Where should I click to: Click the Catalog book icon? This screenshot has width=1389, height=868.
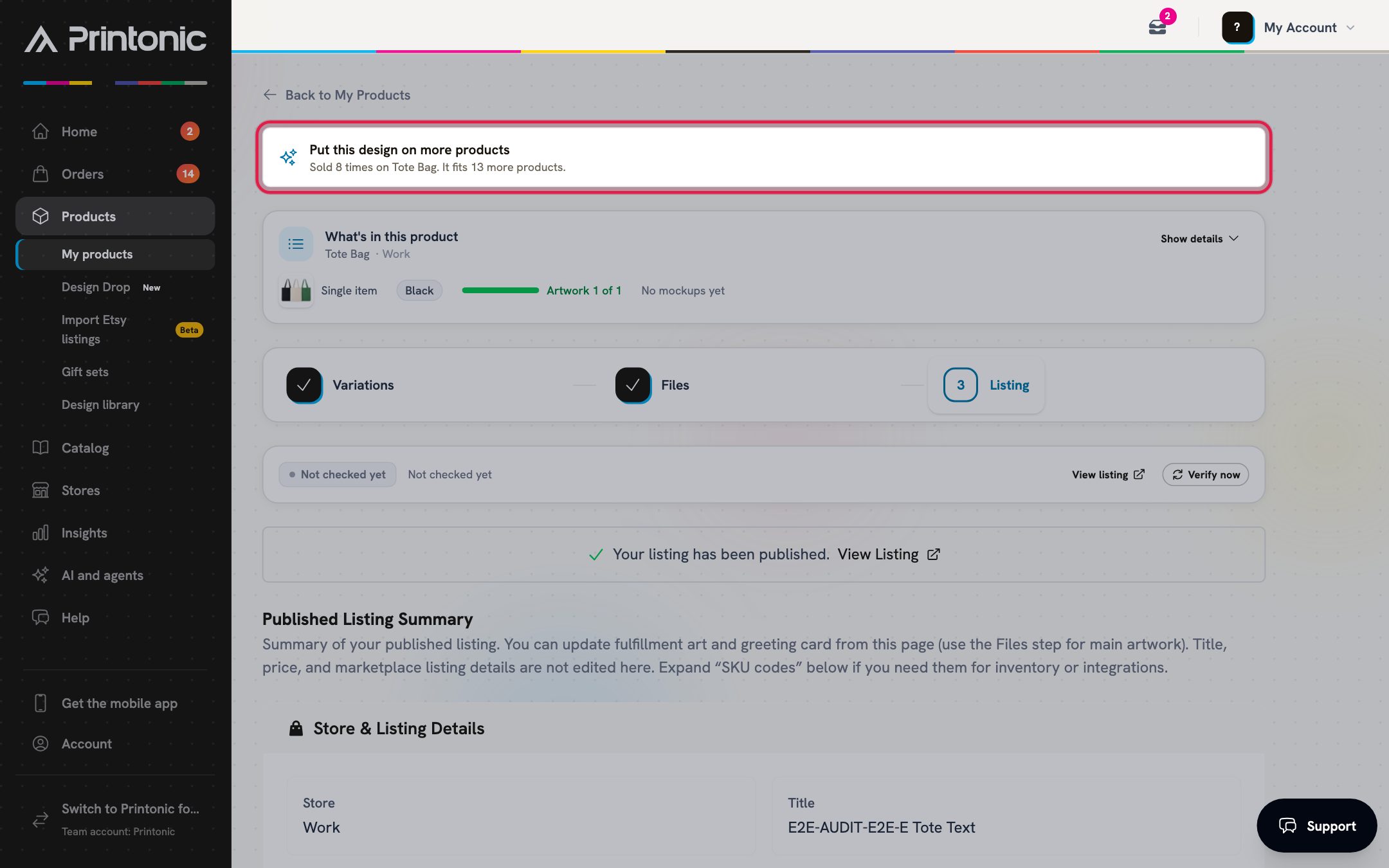(x=41, y=448)
